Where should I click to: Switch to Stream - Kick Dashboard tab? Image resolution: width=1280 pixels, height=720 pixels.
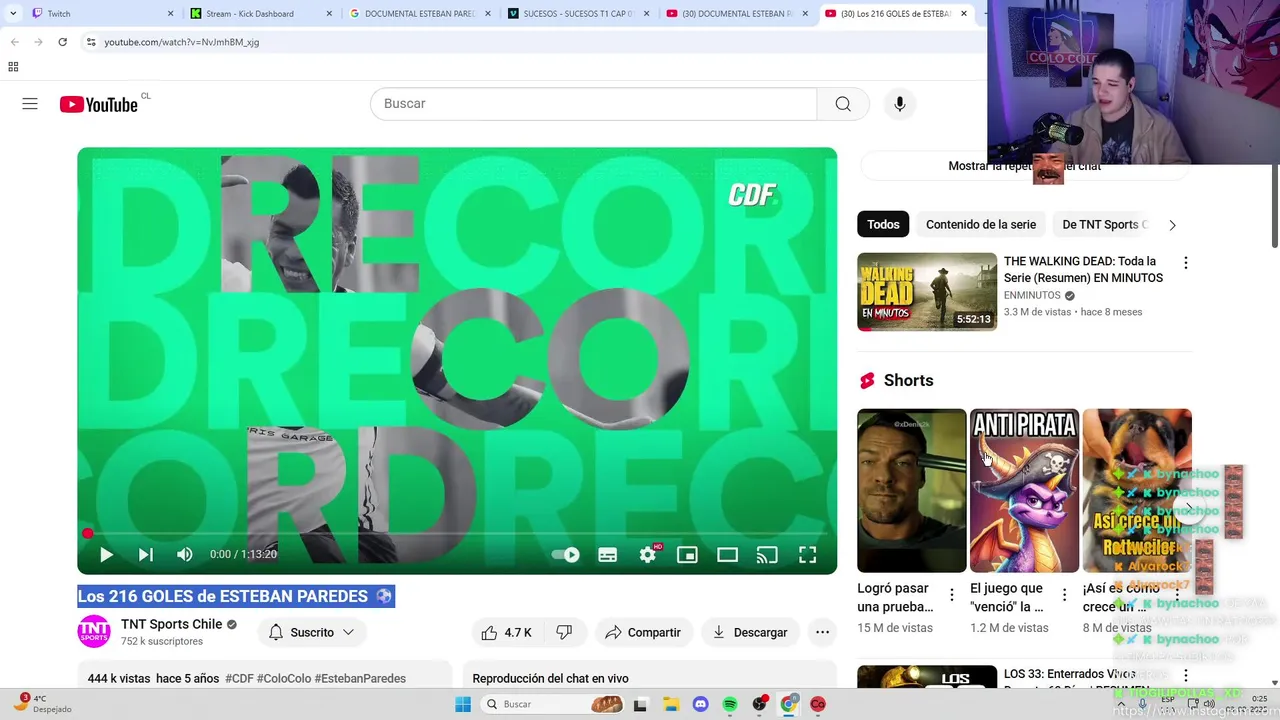pyautogui.click(x=260, y=14)
